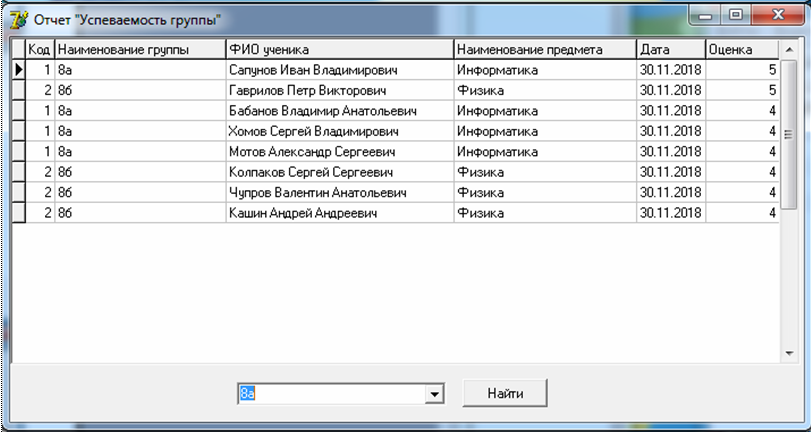Viewport: 811px width, 432px height.
Task: Select the cell Хомов Сергей Владимирович
Action: (x=340, y=131)
